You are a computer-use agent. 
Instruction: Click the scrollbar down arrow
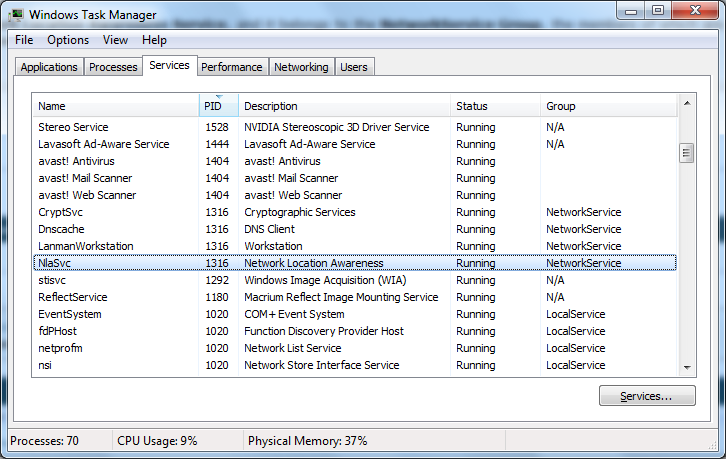tap(687, 368)
